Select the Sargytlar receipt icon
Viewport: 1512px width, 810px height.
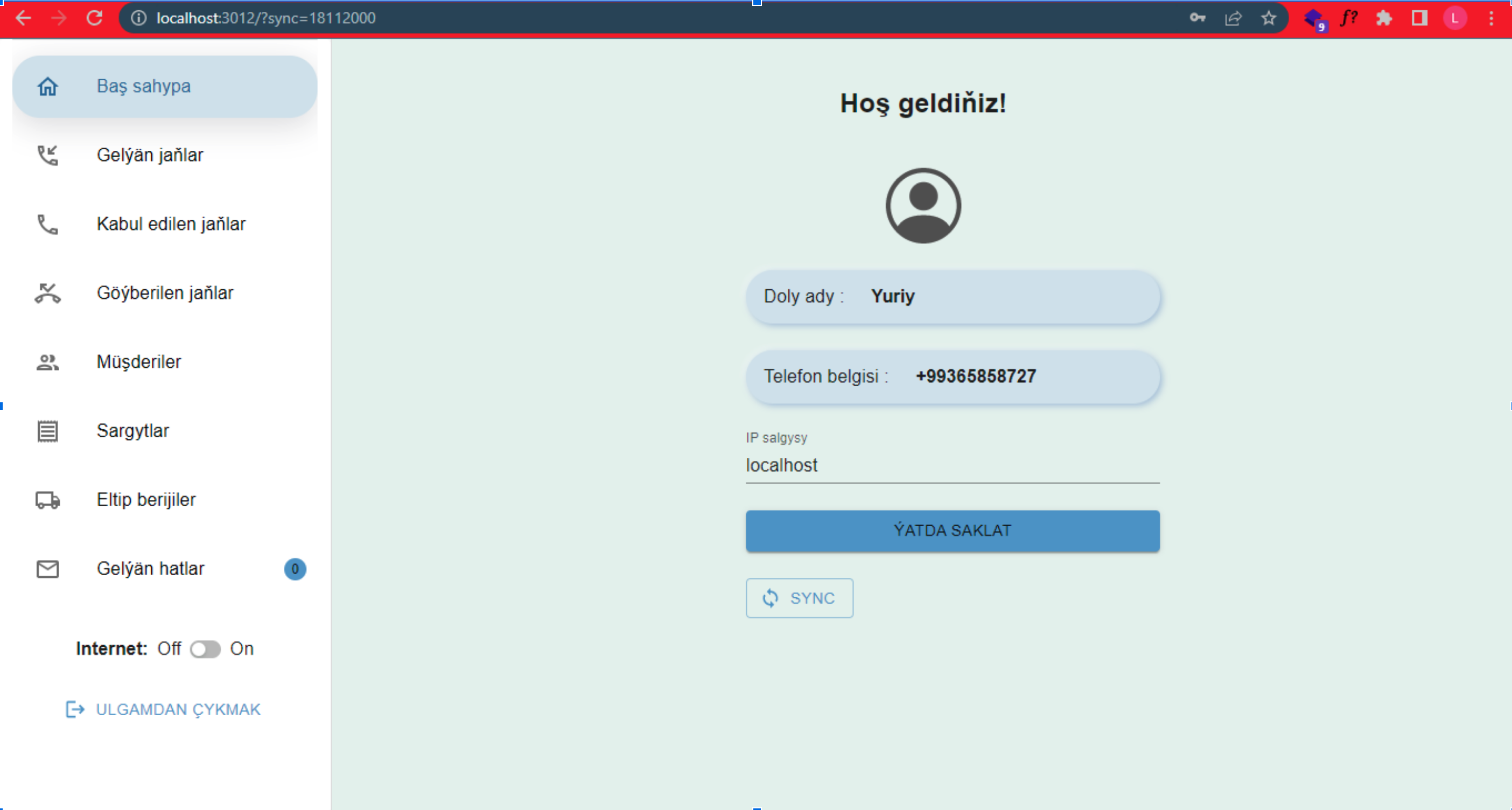(x=47, y=431)
